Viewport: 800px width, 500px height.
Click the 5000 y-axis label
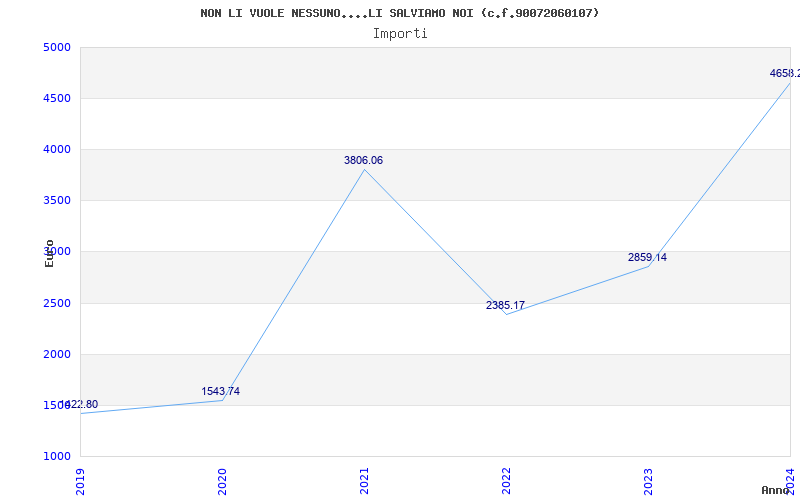pos(57,47)
